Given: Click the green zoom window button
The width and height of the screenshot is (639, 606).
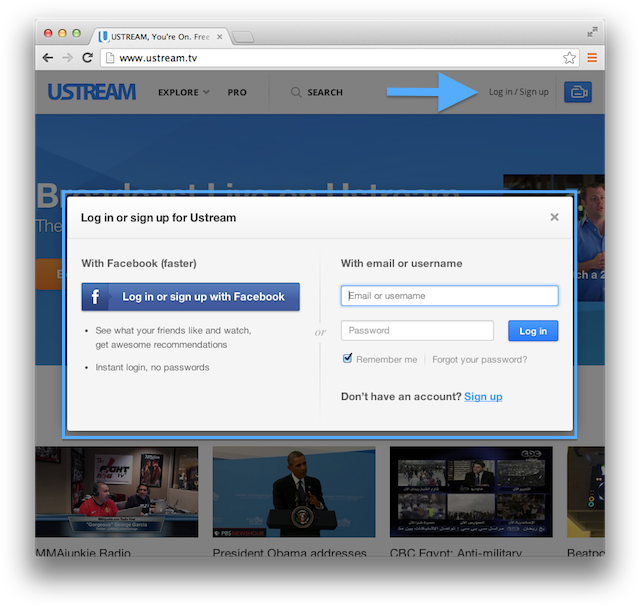Looking at the screenshot, I should tap(76, 33).
